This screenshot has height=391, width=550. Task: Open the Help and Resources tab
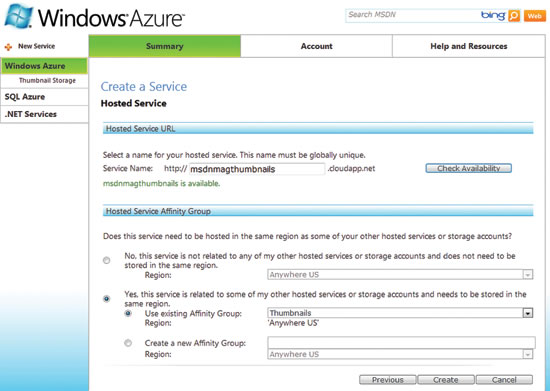pyautogui.click(x=469, y=46)
